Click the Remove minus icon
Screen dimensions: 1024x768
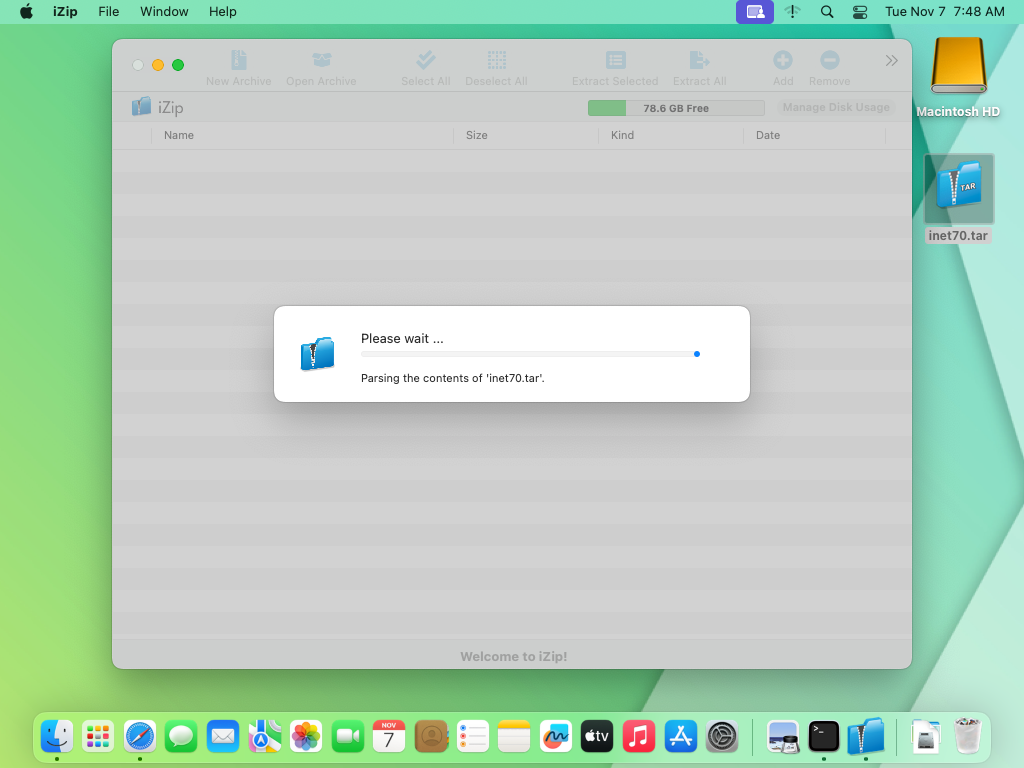(829, 60)
